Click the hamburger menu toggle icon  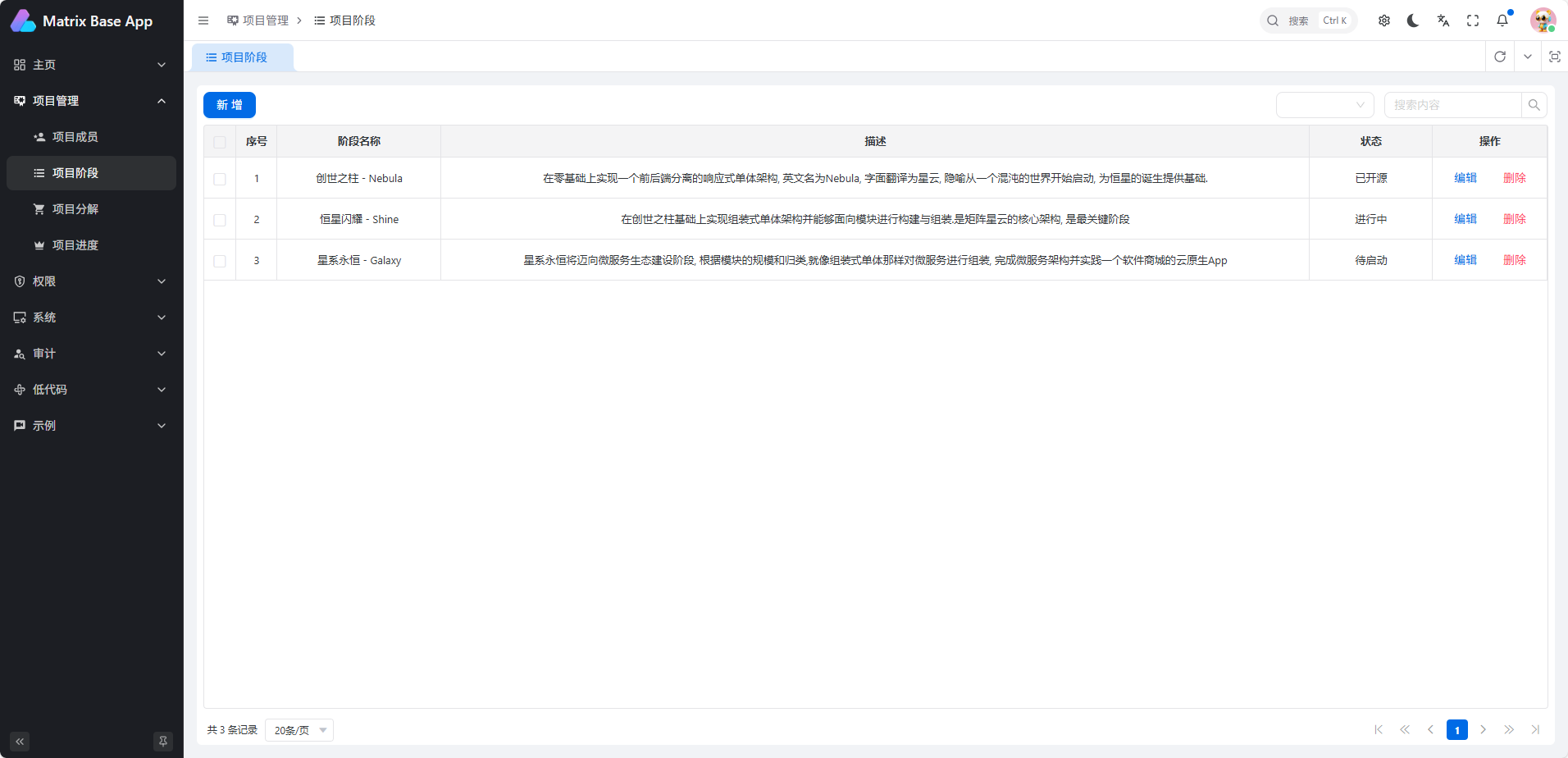(x=203, y=21)
